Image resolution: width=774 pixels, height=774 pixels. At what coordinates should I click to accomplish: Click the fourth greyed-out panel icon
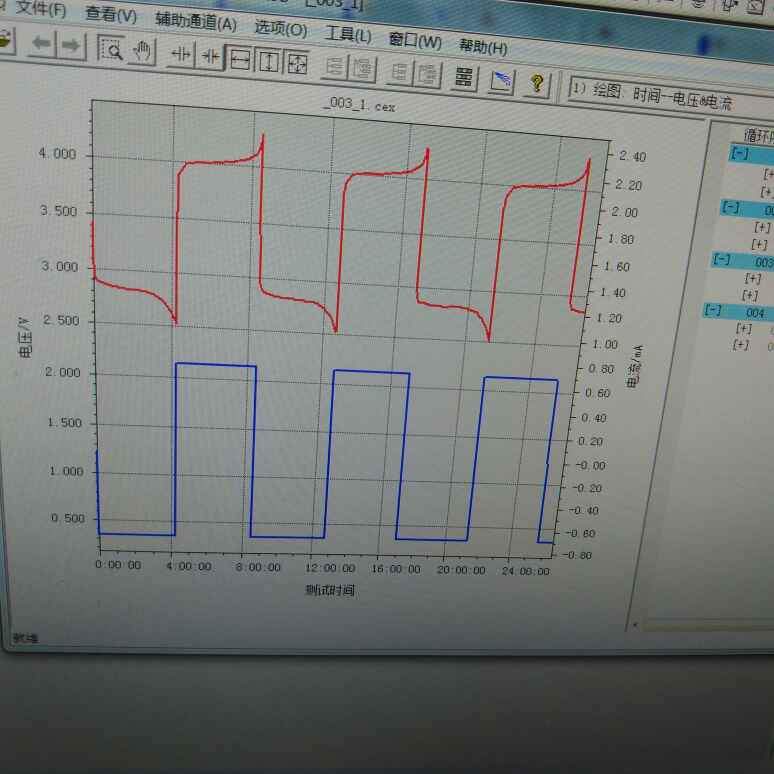427,75
